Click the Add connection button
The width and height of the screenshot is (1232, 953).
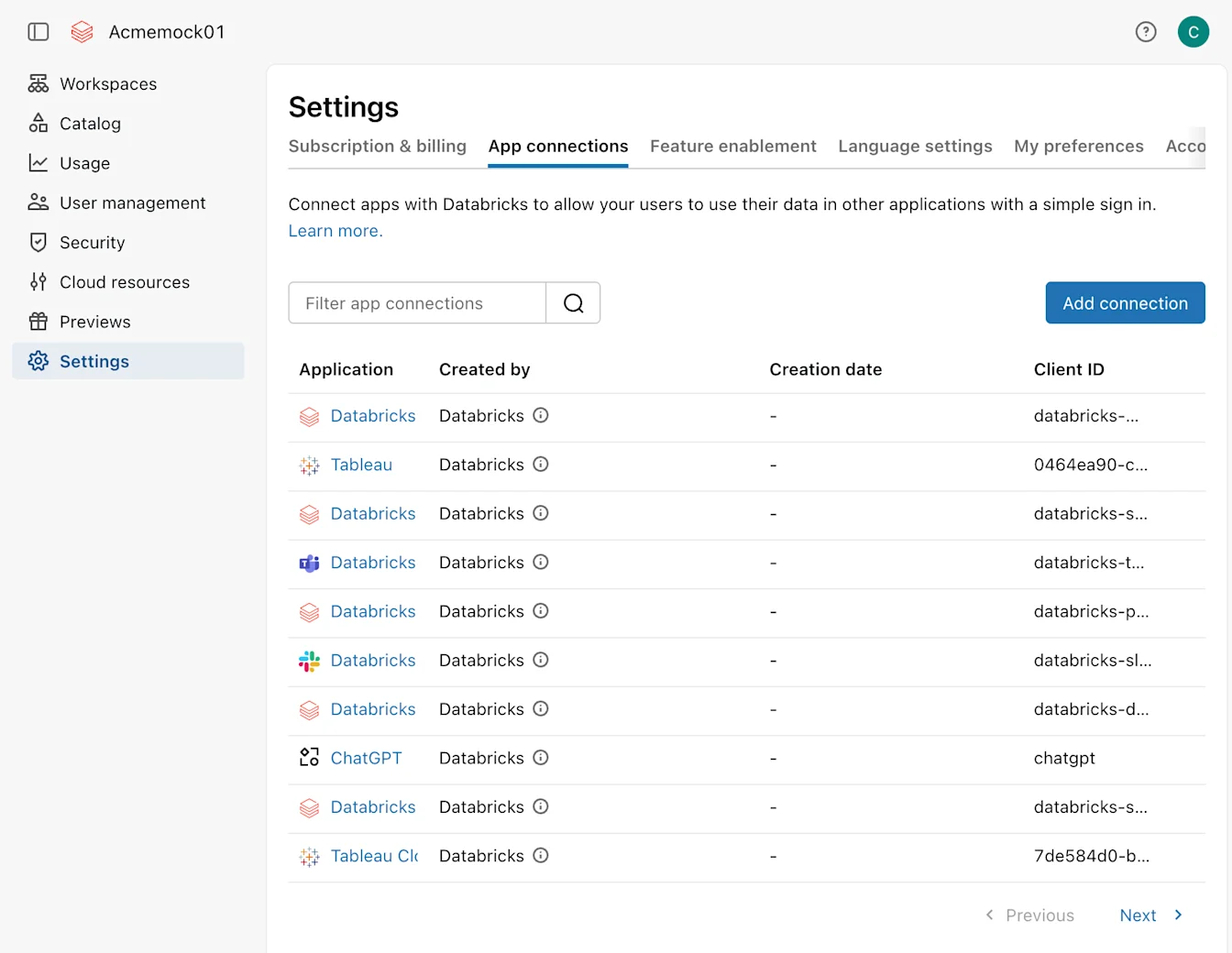tap(1125, 303)
